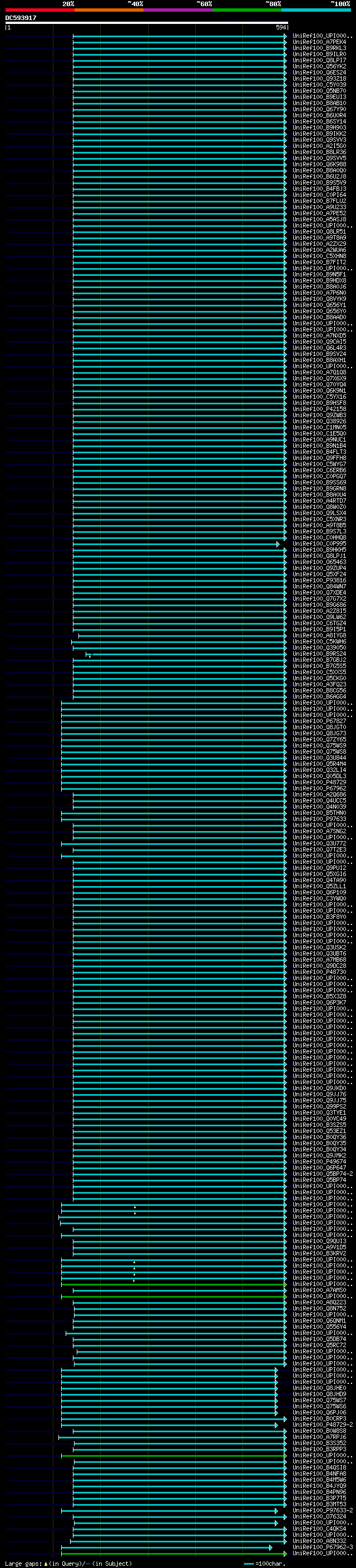Click hit UniRef100_Q93Z18
This screenshot has height=1568, width=356.
click(x=319, y=78)
